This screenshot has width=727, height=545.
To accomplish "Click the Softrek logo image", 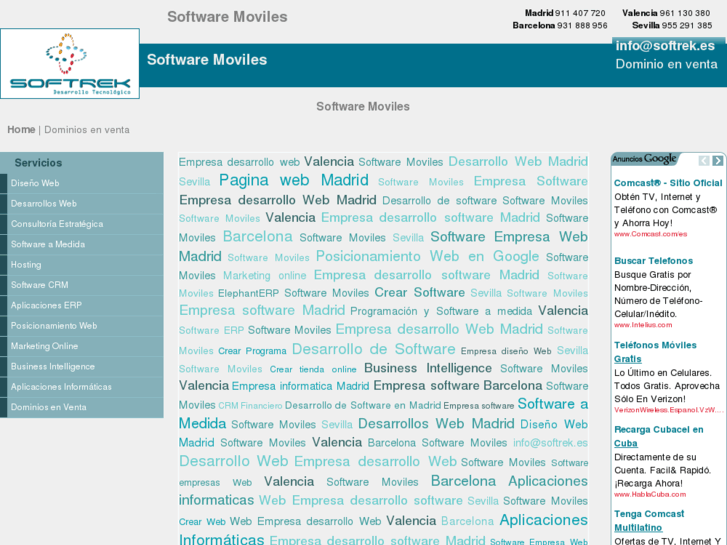I will (x=70, y=64).
